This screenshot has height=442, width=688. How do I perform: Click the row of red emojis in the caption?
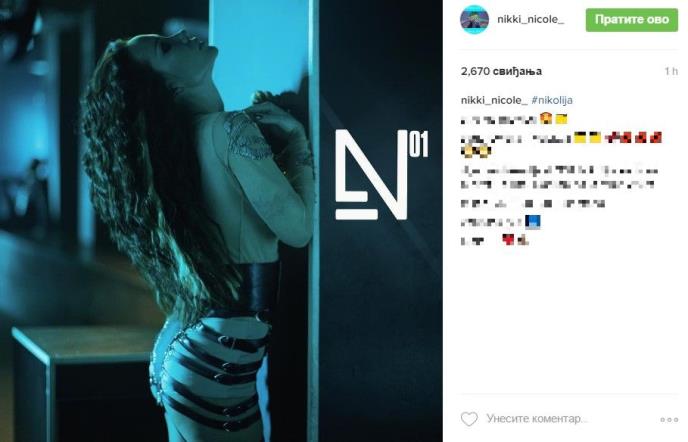[x=634, y=138]
